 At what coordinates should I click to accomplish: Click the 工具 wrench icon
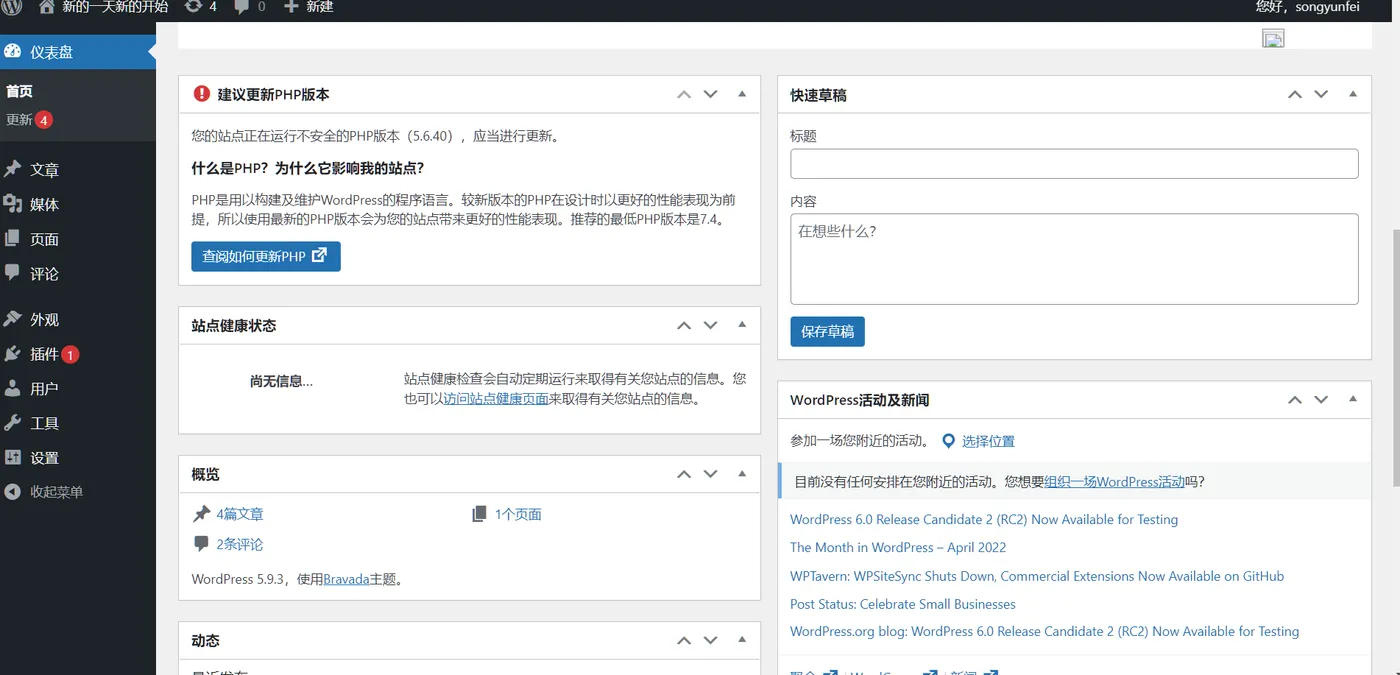(13, 423)
